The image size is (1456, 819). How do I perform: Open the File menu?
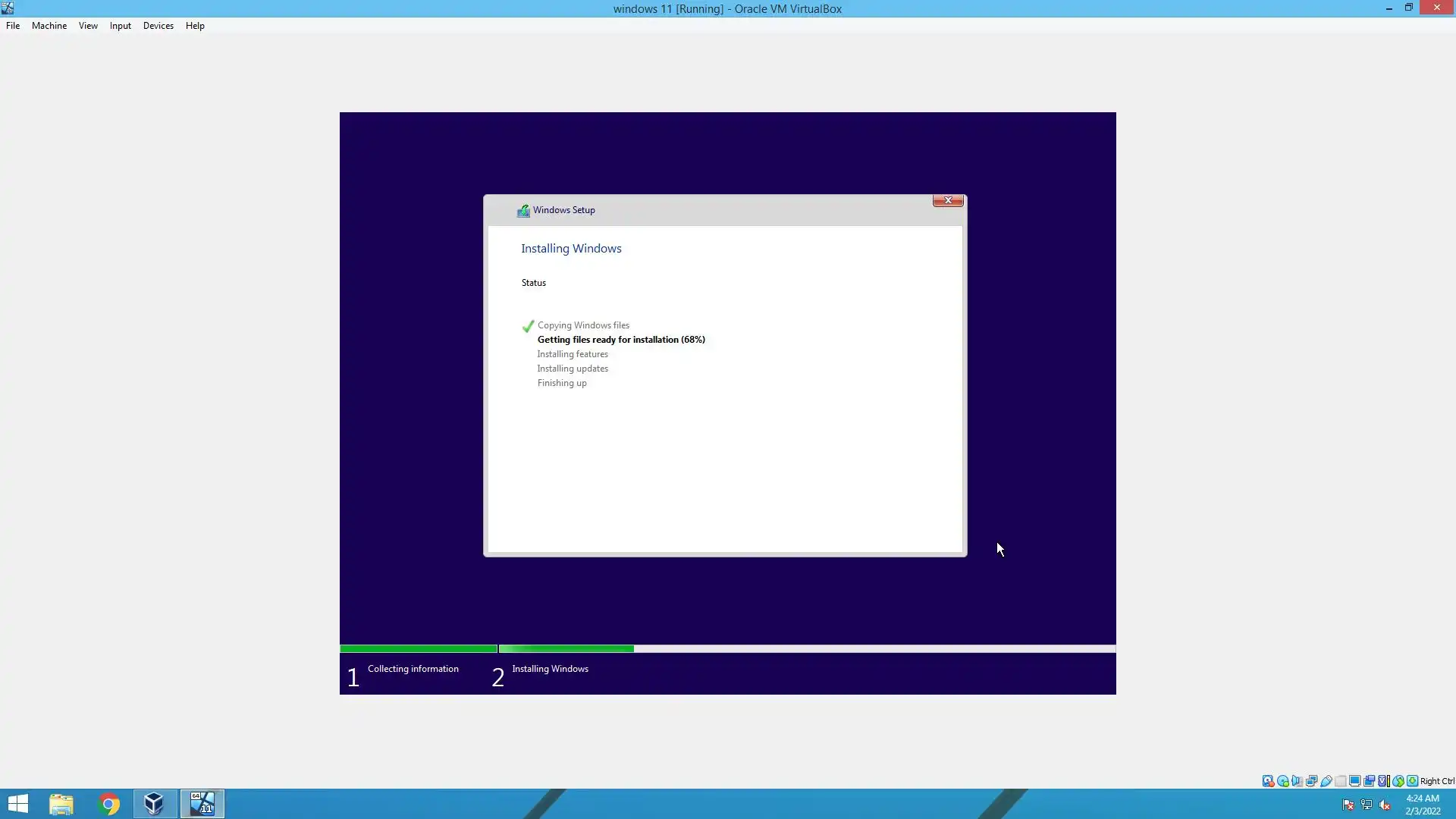tap(13, 26)
